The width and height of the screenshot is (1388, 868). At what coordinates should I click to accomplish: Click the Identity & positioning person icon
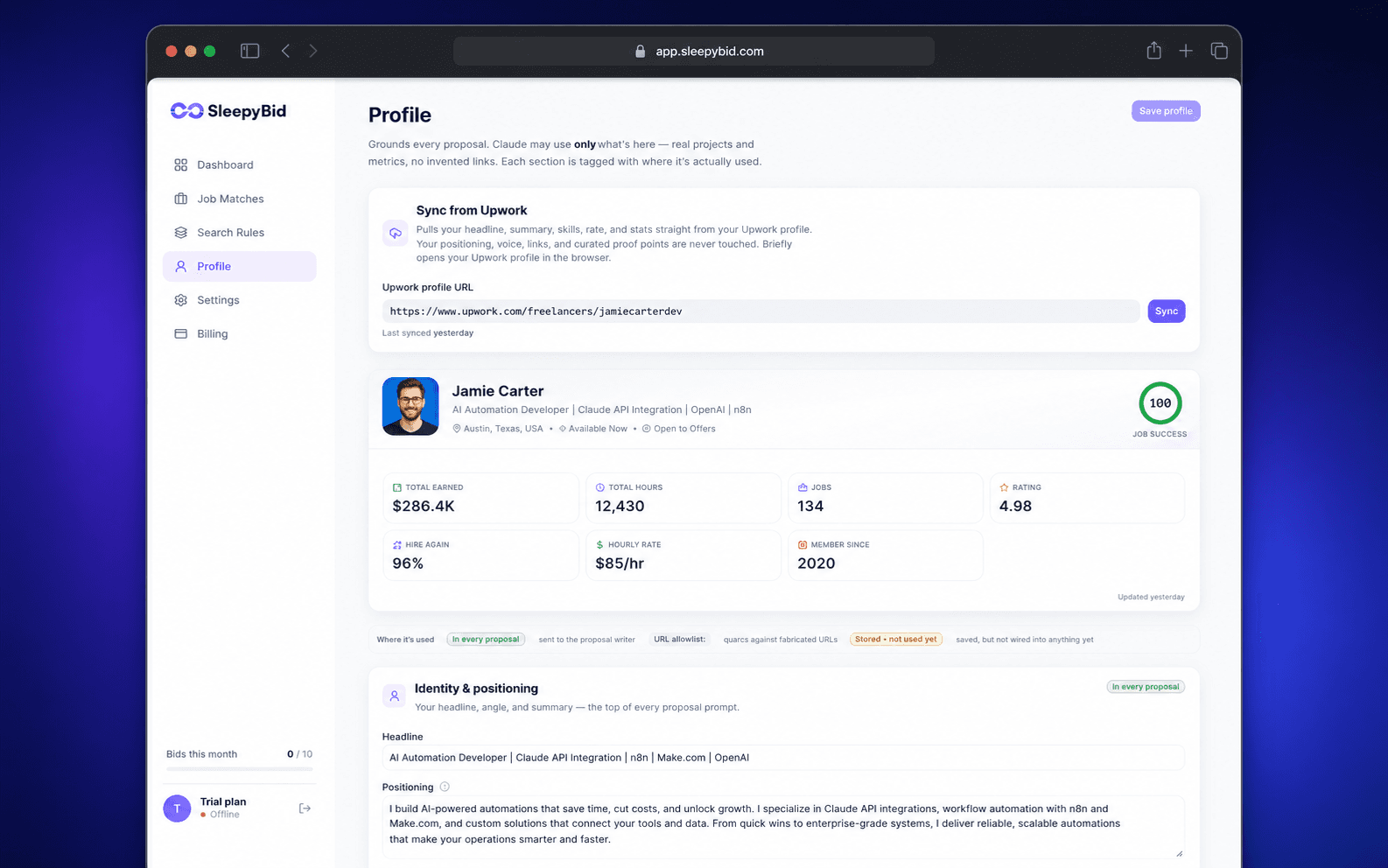click(x=395, y=696)
